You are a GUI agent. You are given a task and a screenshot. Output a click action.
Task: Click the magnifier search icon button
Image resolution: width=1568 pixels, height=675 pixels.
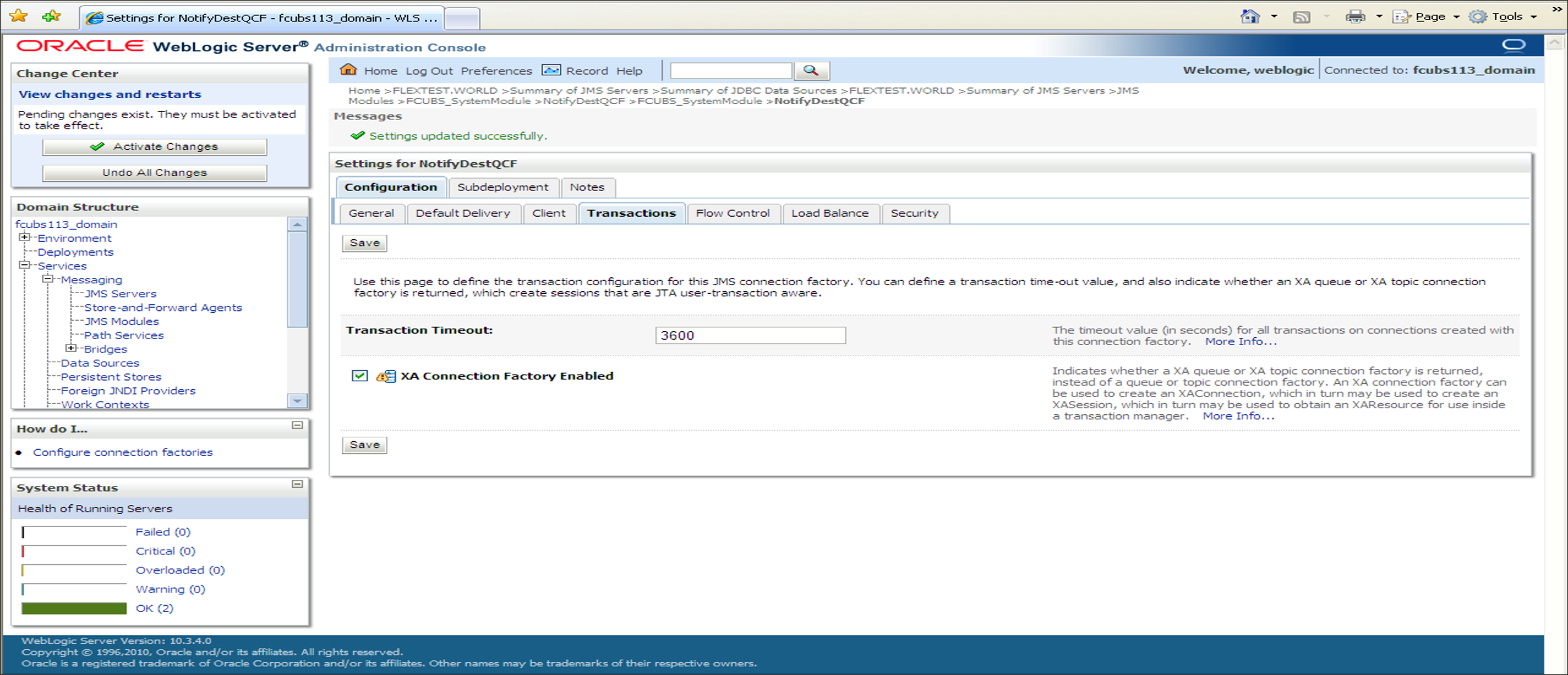coord(811,70)
